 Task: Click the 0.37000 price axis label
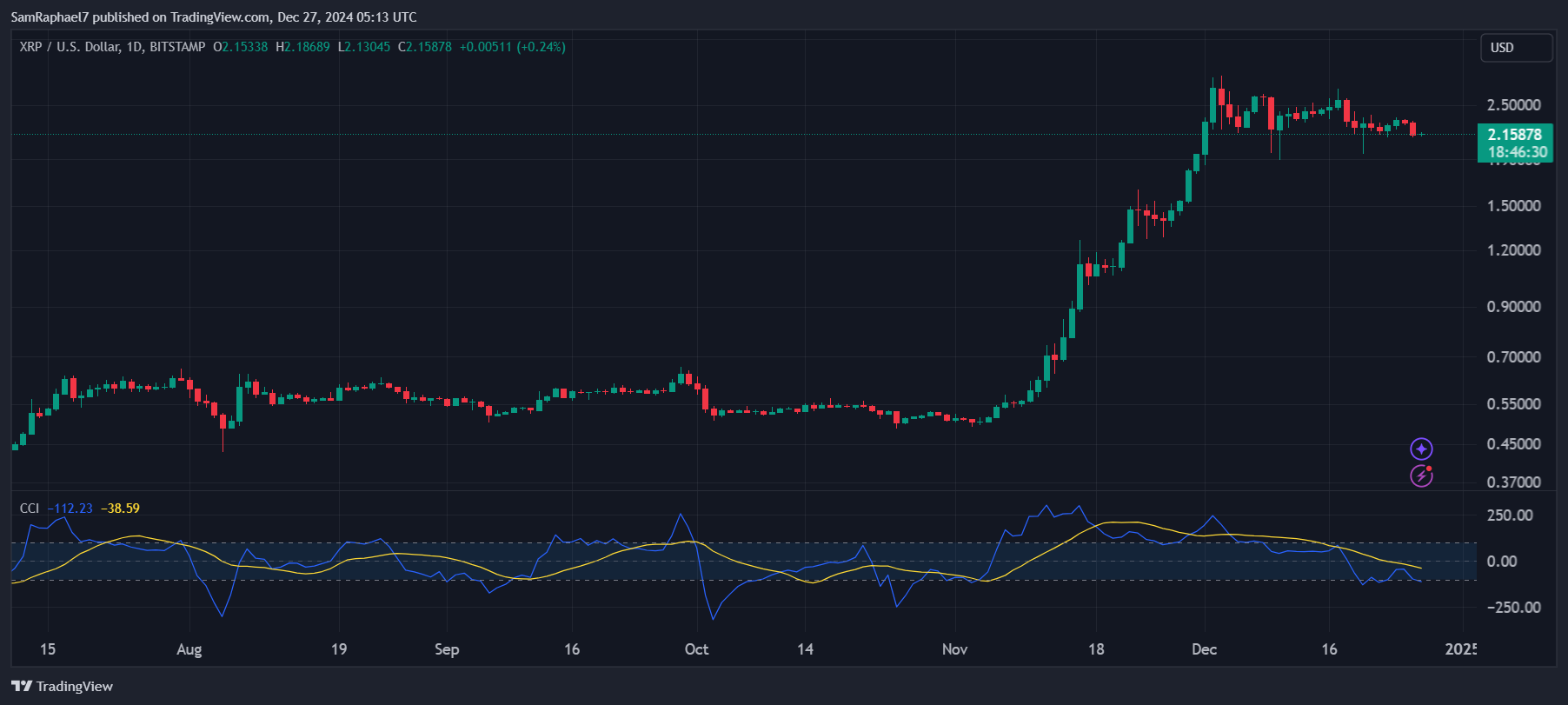pyautogui.click(x=1514, y=482)
